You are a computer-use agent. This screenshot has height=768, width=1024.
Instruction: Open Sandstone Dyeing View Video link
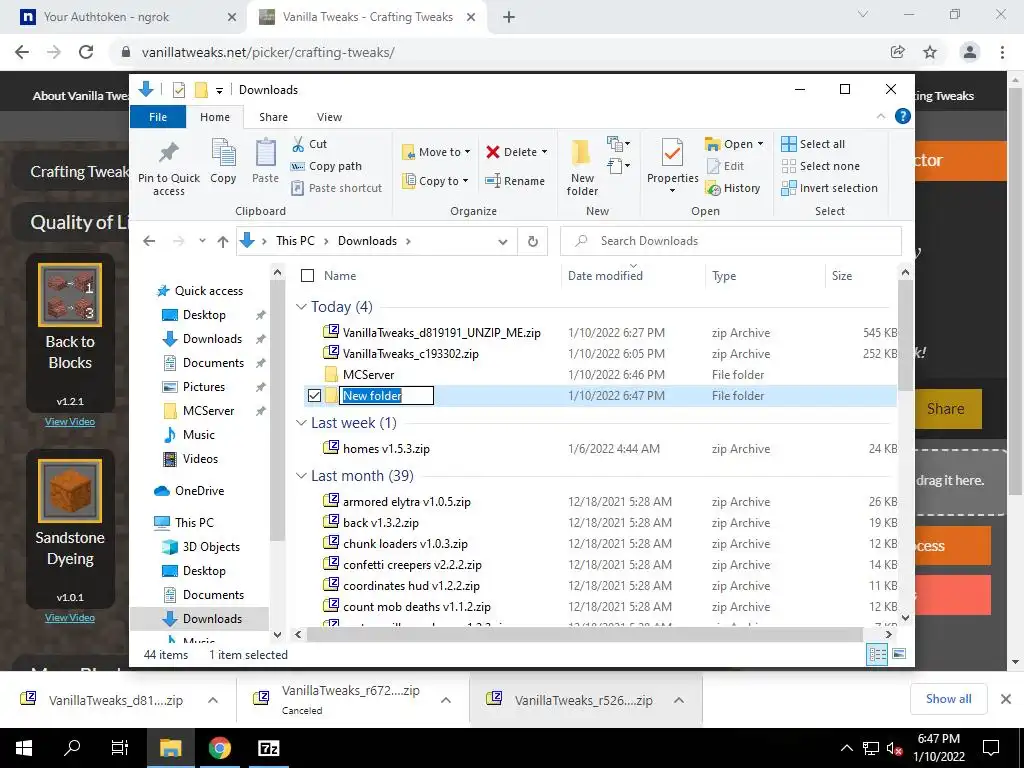coord(70,617)
